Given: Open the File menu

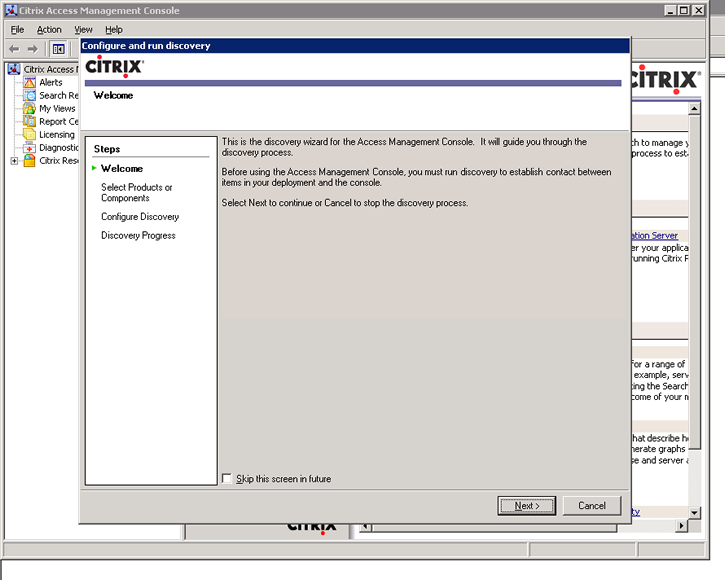Looking at the screenshot, I should coord(17,30).
